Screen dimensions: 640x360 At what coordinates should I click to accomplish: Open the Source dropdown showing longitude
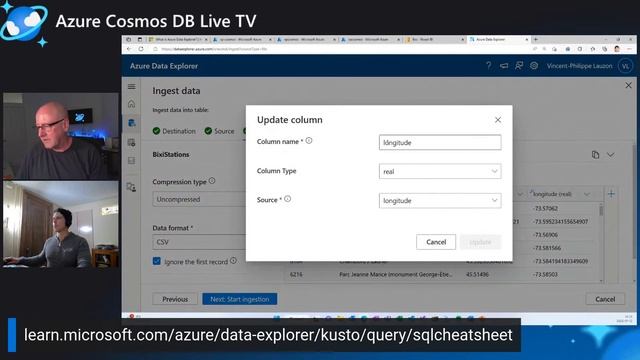click(440, 200)
